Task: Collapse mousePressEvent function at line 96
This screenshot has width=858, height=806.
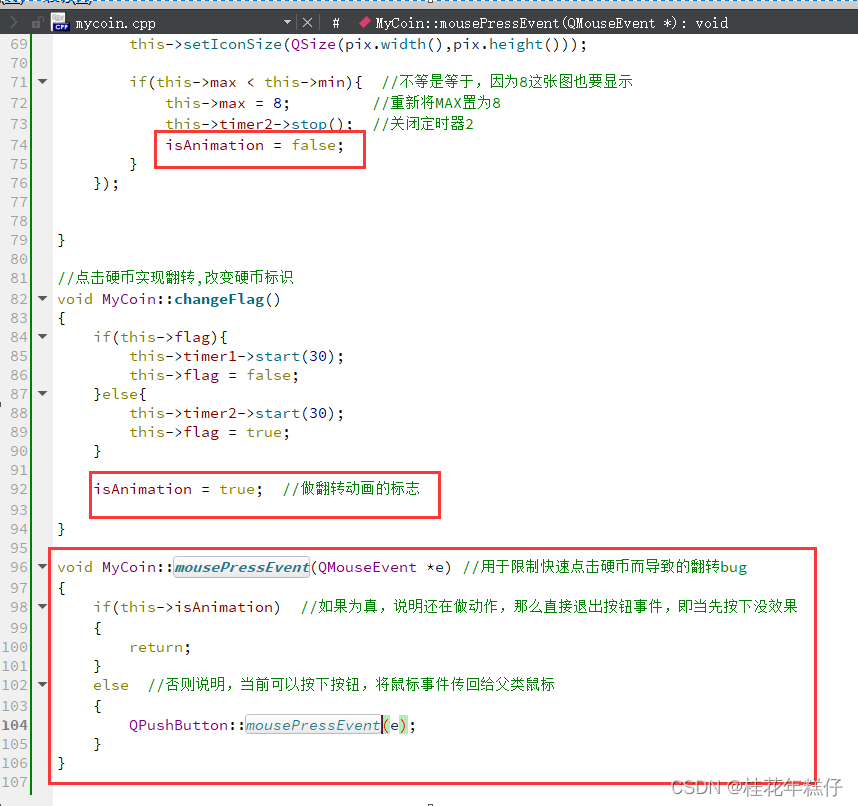Action: point(43,566)
